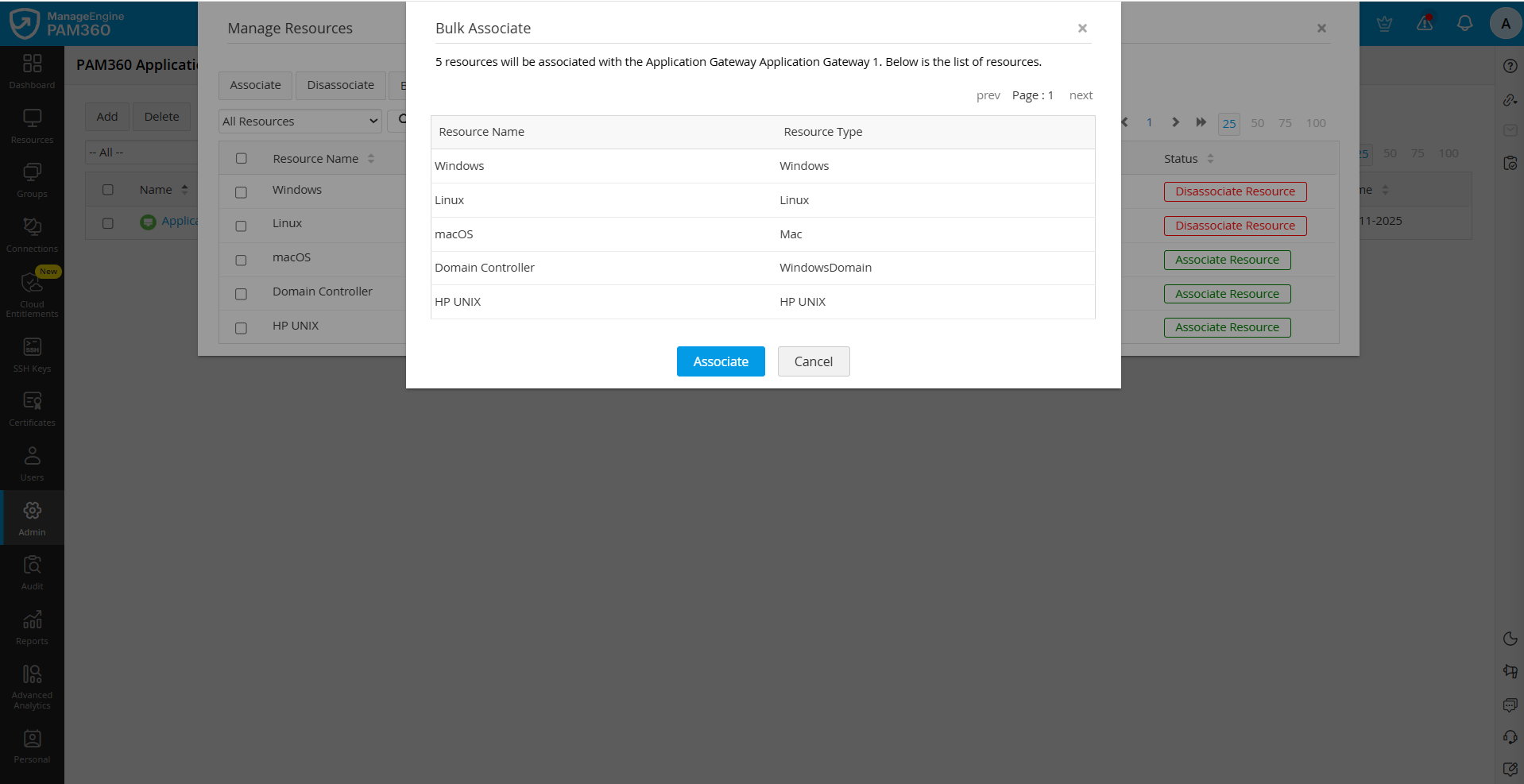This screenshot has height=784, width=1524.
Task: Open the Reports sidebar icon
Action: coord(32,627)
